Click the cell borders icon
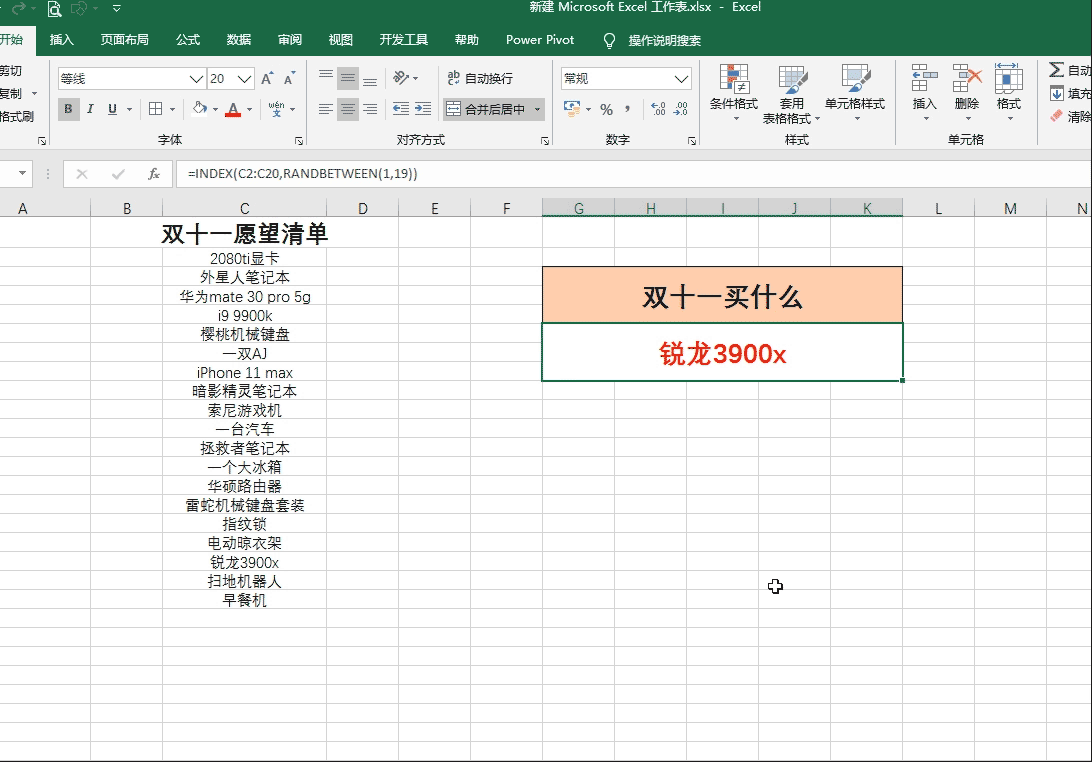 [155, 109]
